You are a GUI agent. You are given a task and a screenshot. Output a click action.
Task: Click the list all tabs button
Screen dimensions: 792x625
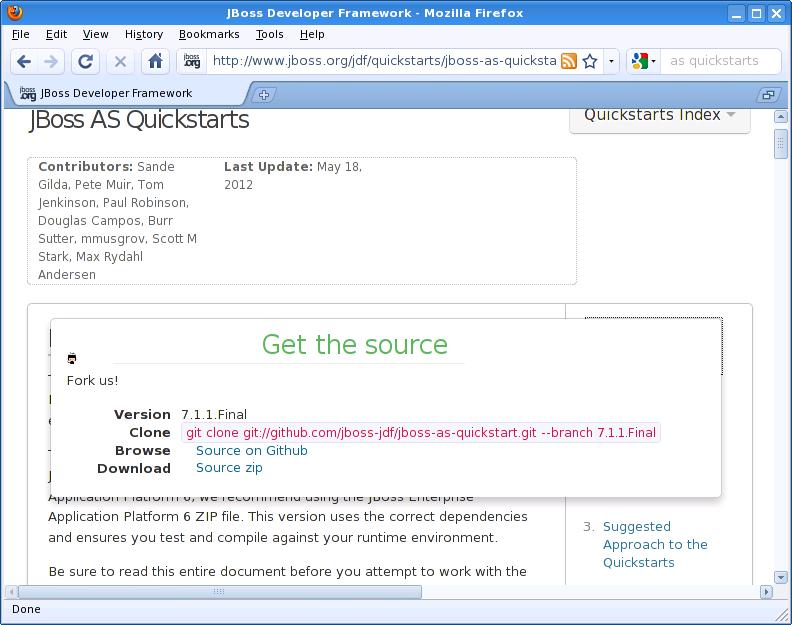click(768, 94)
